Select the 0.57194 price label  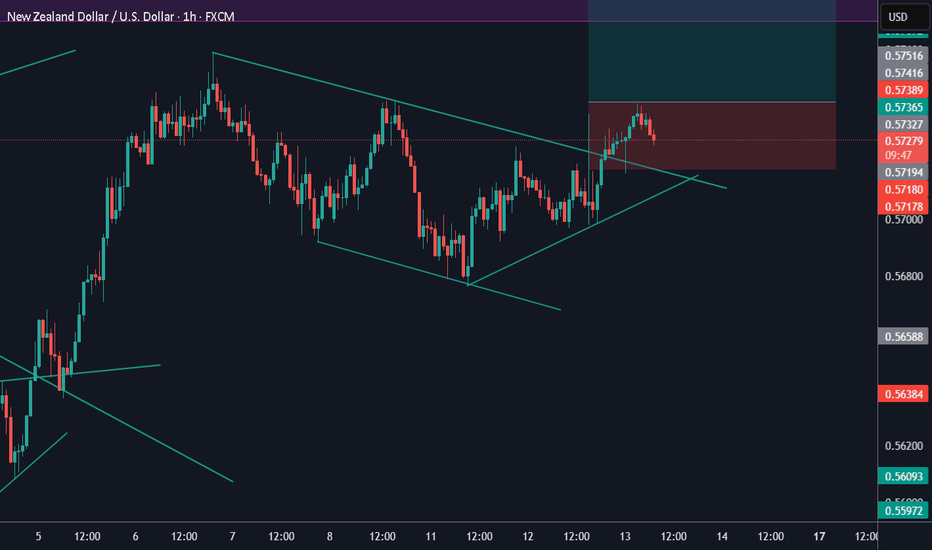point(903,173)
